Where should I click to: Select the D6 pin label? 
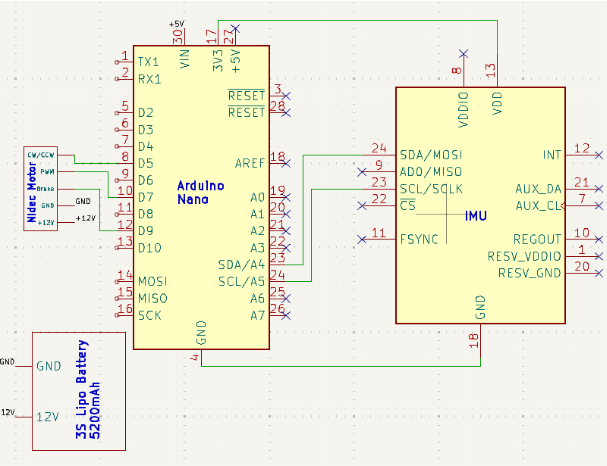(146, 180)
